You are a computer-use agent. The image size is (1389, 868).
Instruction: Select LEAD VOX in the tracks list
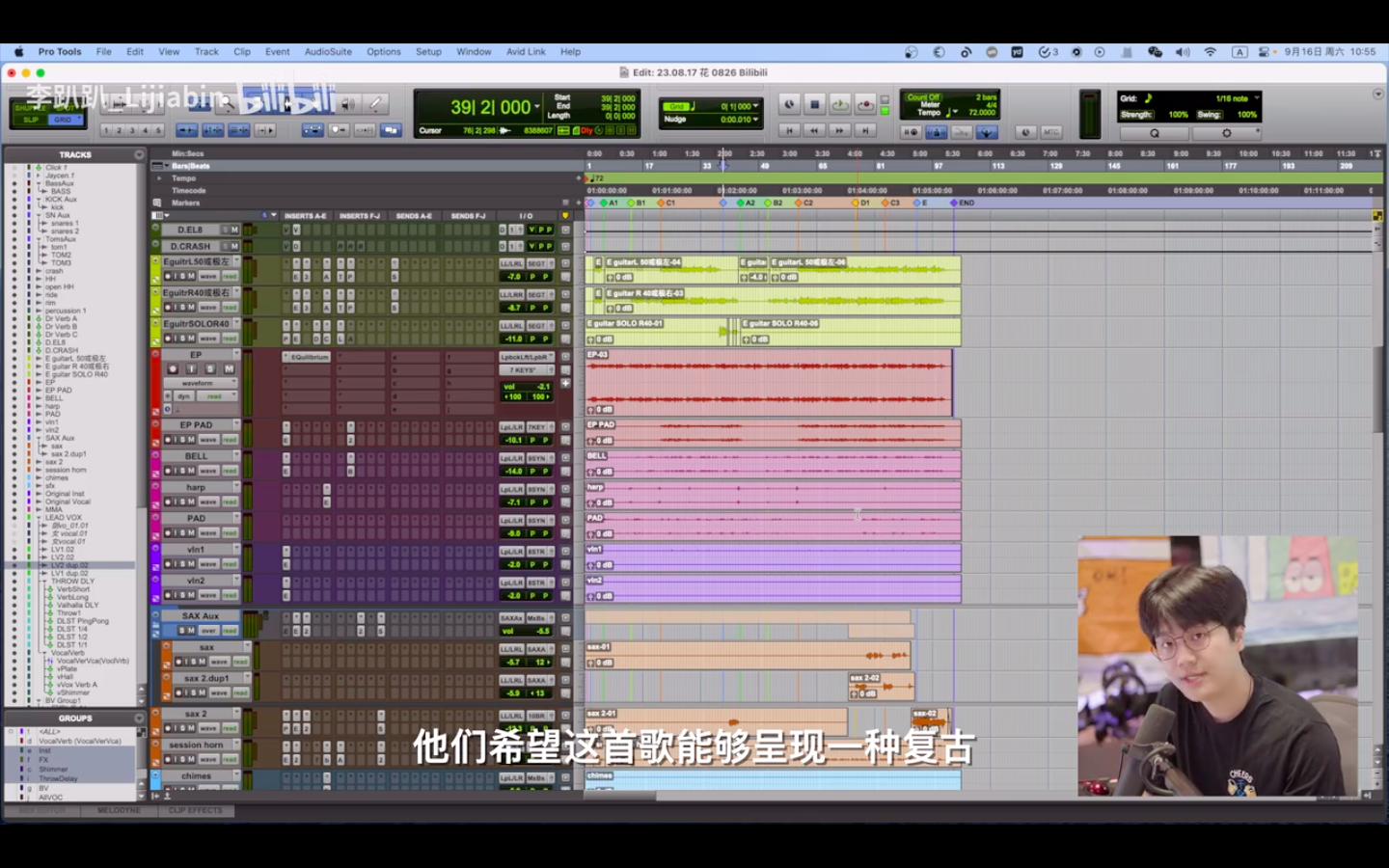pos(63,518)
